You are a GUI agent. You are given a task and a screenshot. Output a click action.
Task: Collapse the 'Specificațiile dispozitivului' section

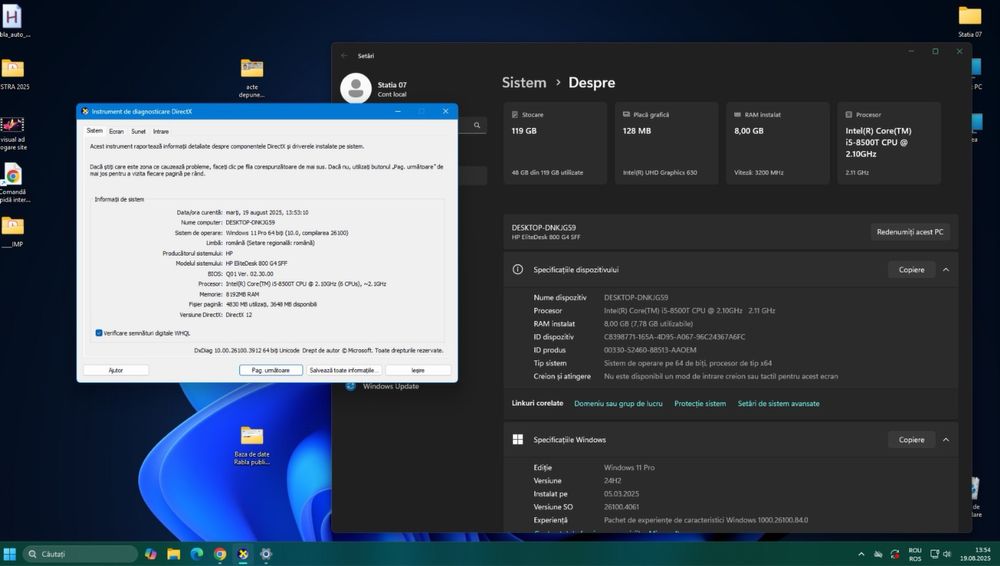coord(946,270)
